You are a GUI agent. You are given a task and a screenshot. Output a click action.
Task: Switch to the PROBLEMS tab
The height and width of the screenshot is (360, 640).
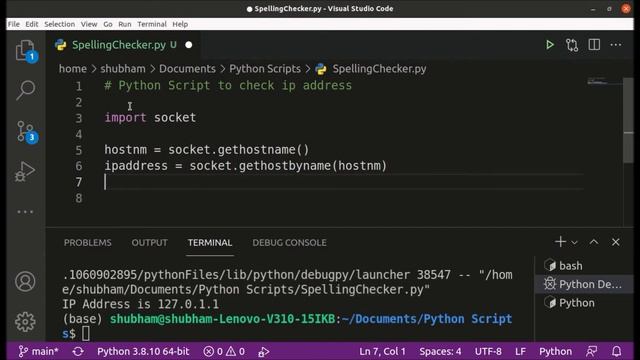pos(87,242)
